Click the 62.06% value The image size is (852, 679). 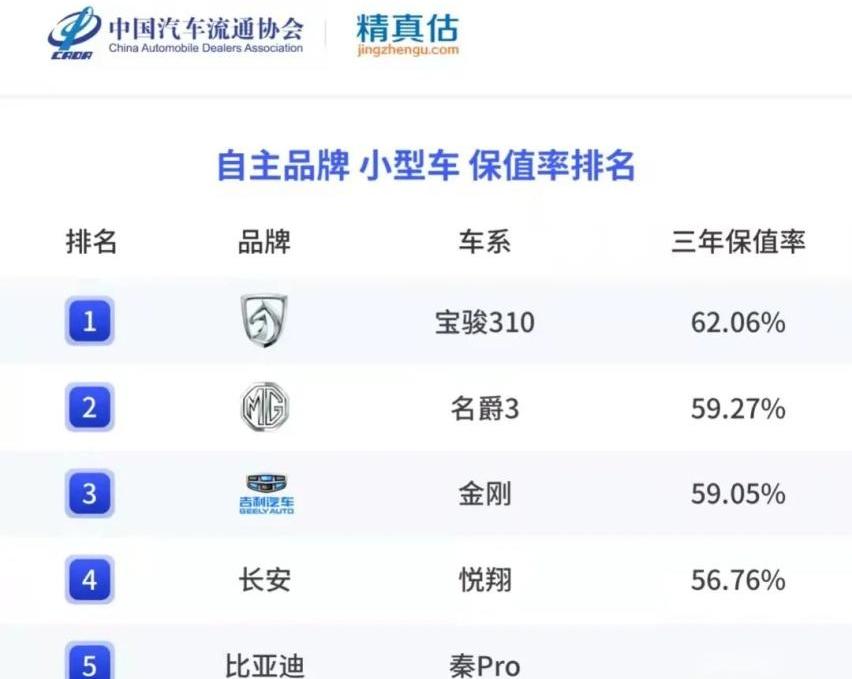738,323
